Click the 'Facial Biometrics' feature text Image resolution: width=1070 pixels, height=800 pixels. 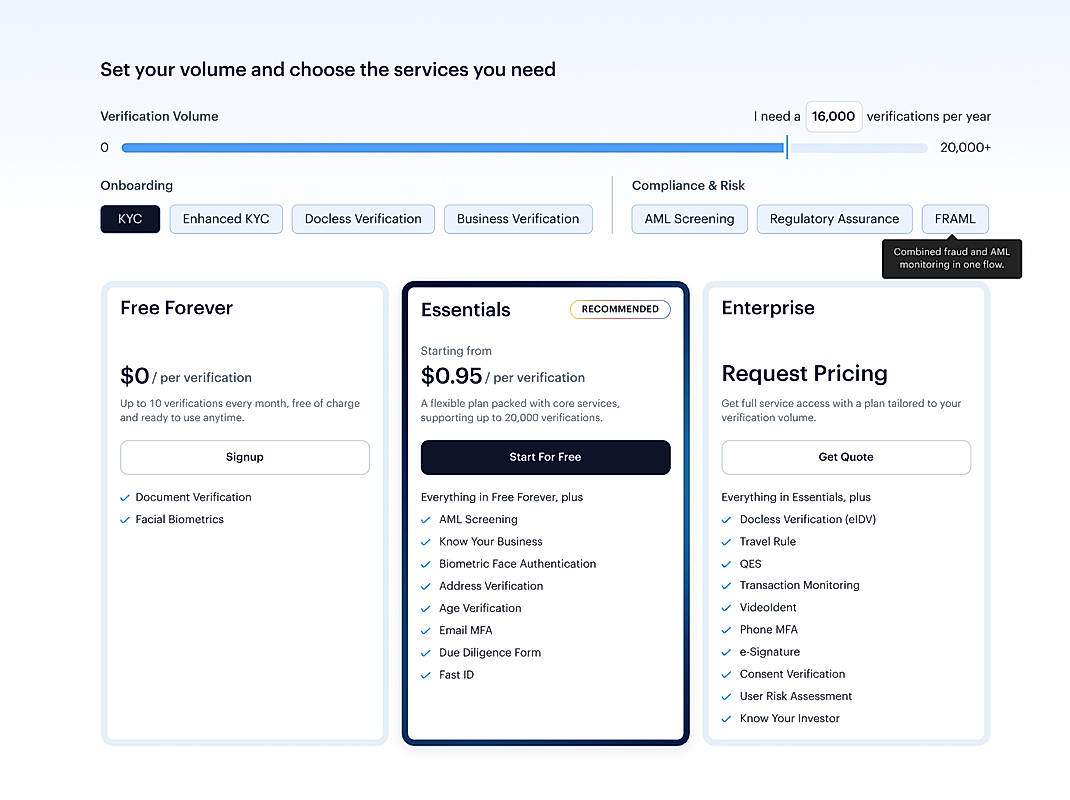179,519
